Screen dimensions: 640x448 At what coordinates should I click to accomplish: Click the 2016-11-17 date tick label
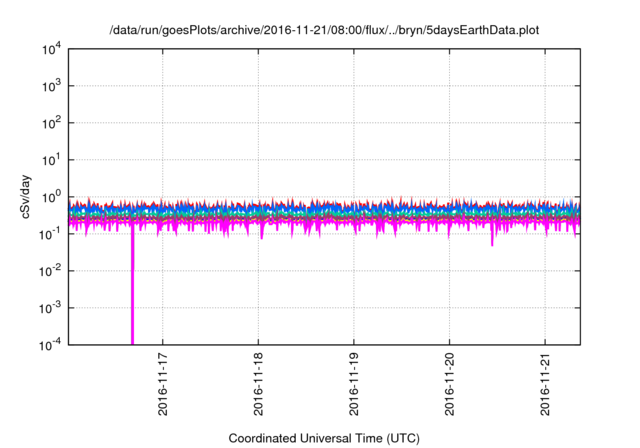(162, 384)
